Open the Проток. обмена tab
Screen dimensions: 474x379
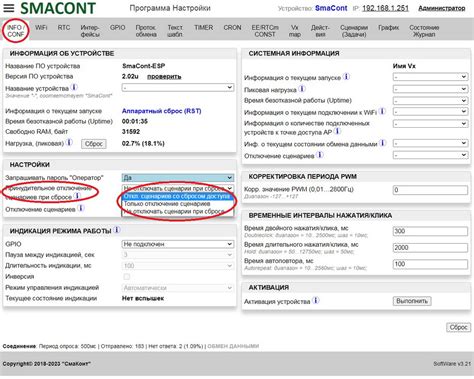point(146,31)
